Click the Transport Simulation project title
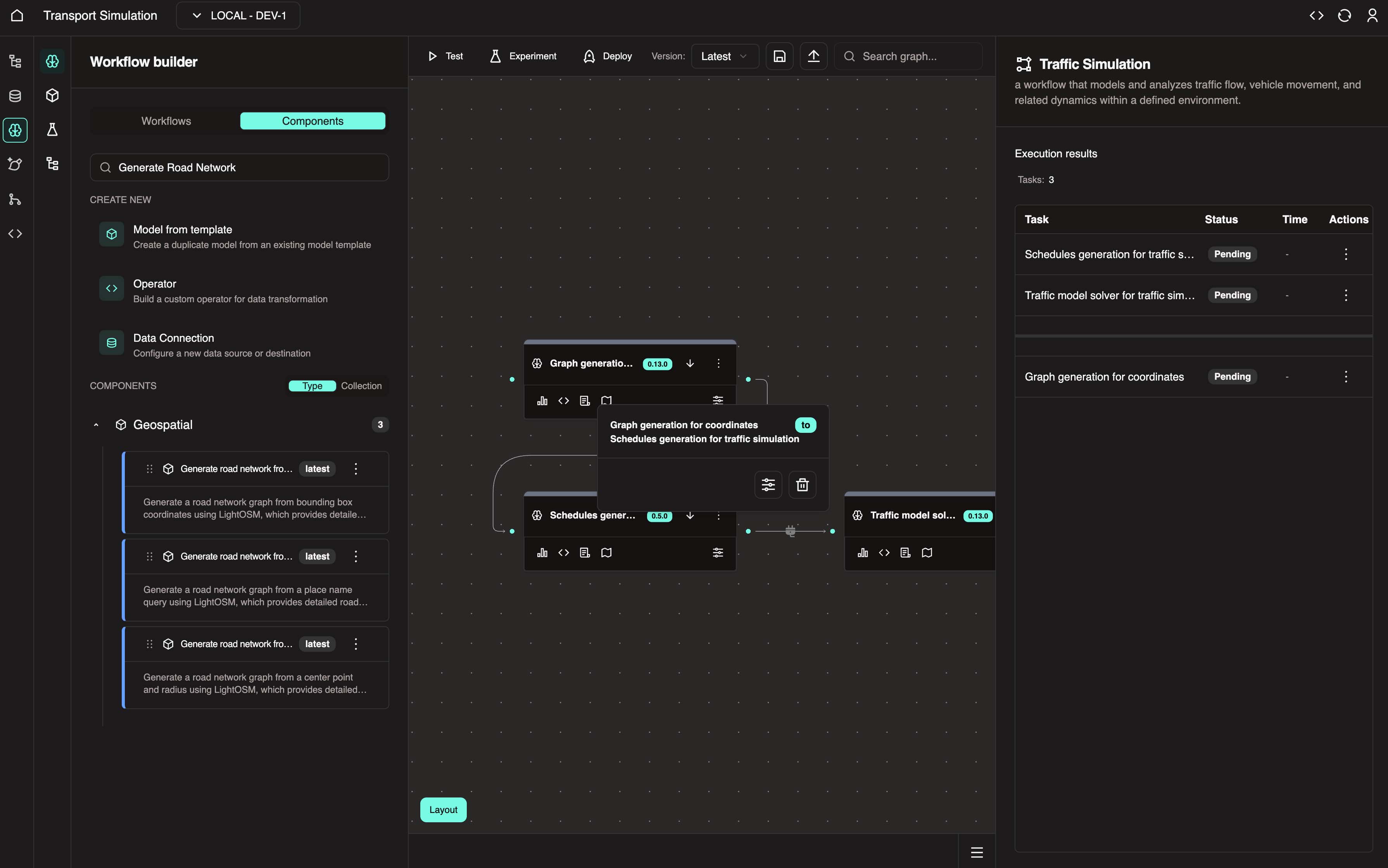Viewport: 1388px width, 868px height. click(x=100, y=15)
